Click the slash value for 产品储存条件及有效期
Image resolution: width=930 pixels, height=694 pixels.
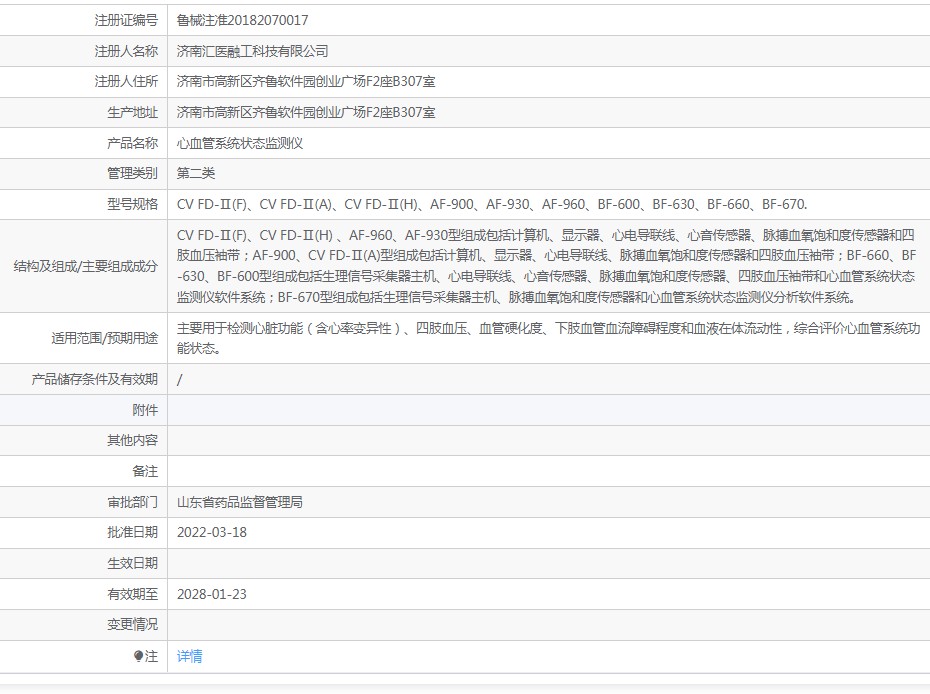coord(180,380)
